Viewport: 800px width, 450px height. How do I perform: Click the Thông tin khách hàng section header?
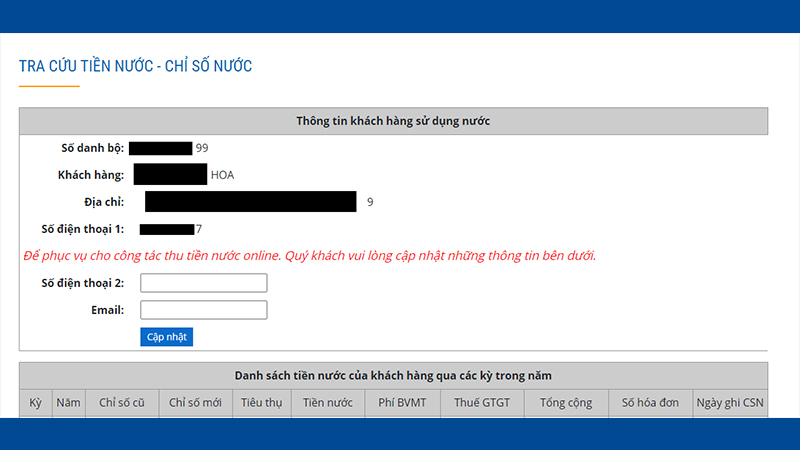click(x=393, y=121)
